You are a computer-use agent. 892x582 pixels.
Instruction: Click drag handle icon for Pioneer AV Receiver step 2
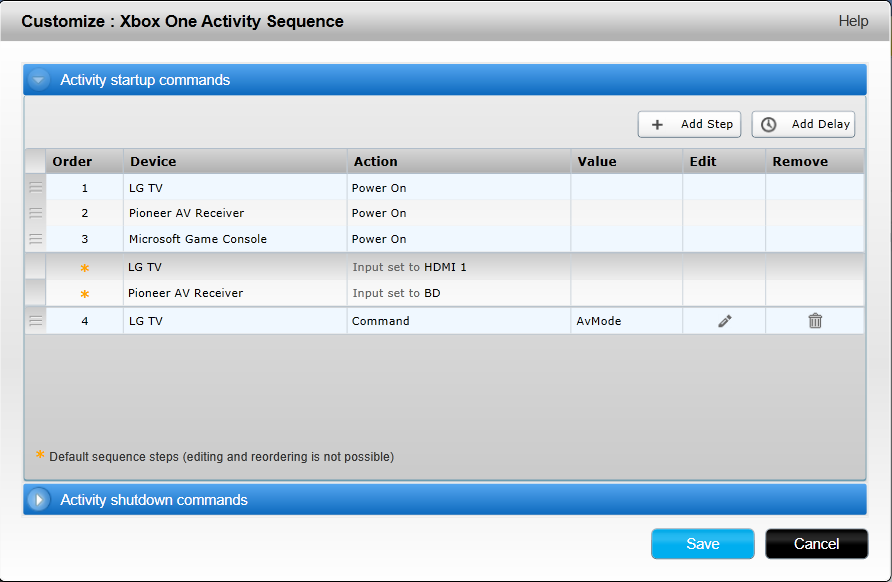(35, 213)
